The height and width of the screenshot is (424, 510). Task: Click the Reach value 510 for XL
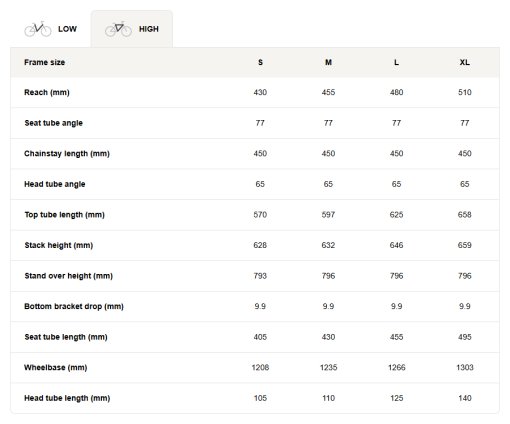click(465, 92)
